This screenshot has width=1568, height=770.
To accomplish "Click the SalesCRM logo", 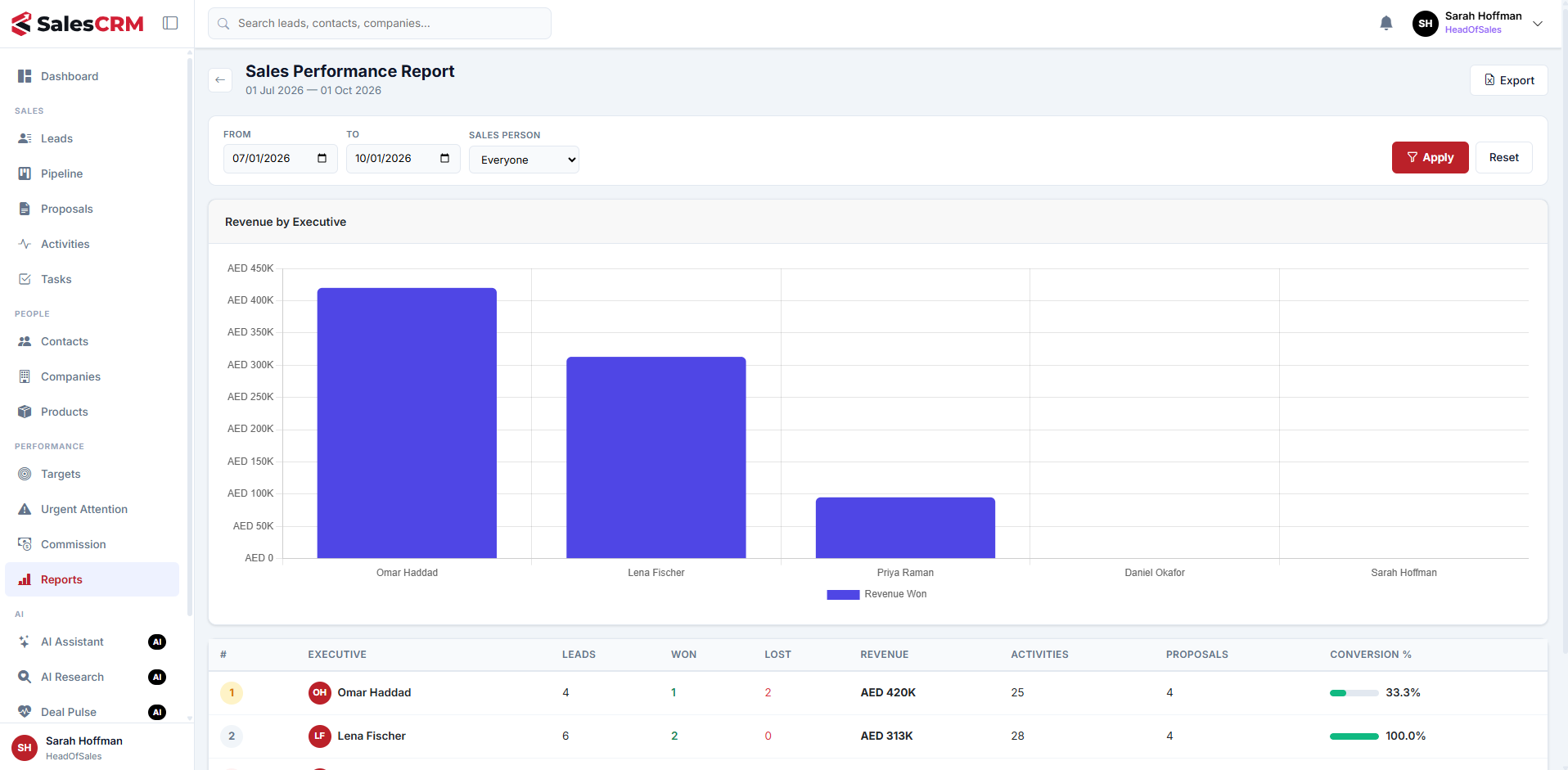I will click(x=78, y=24).
